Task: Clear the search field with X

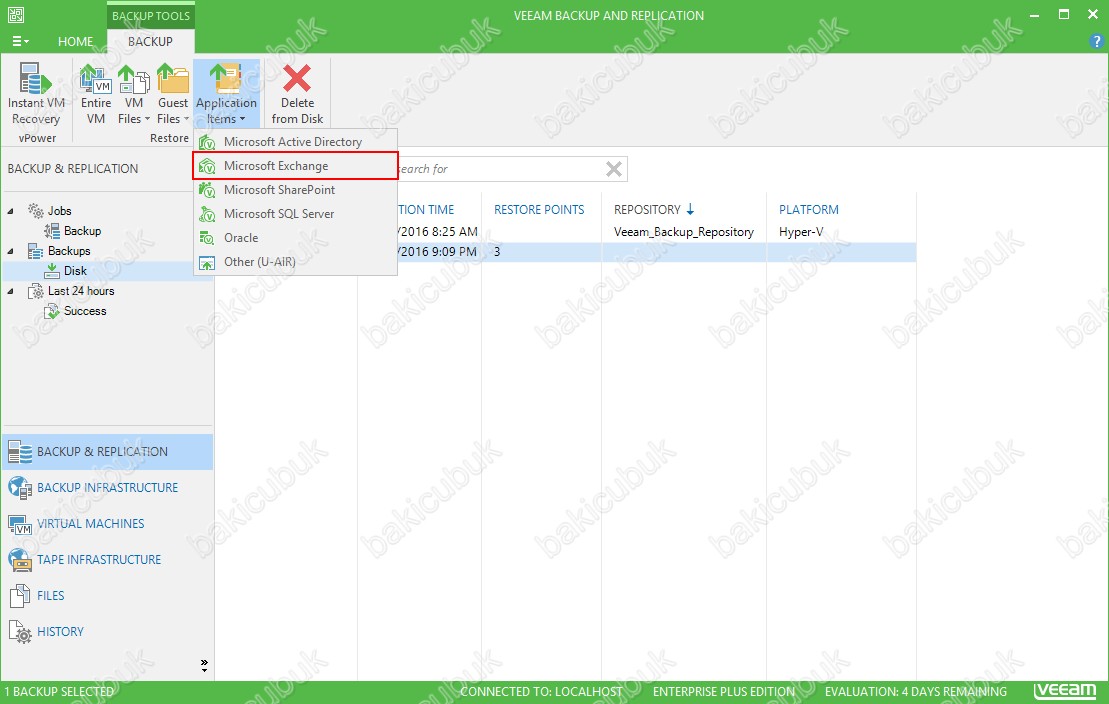Action: (614, 168)
